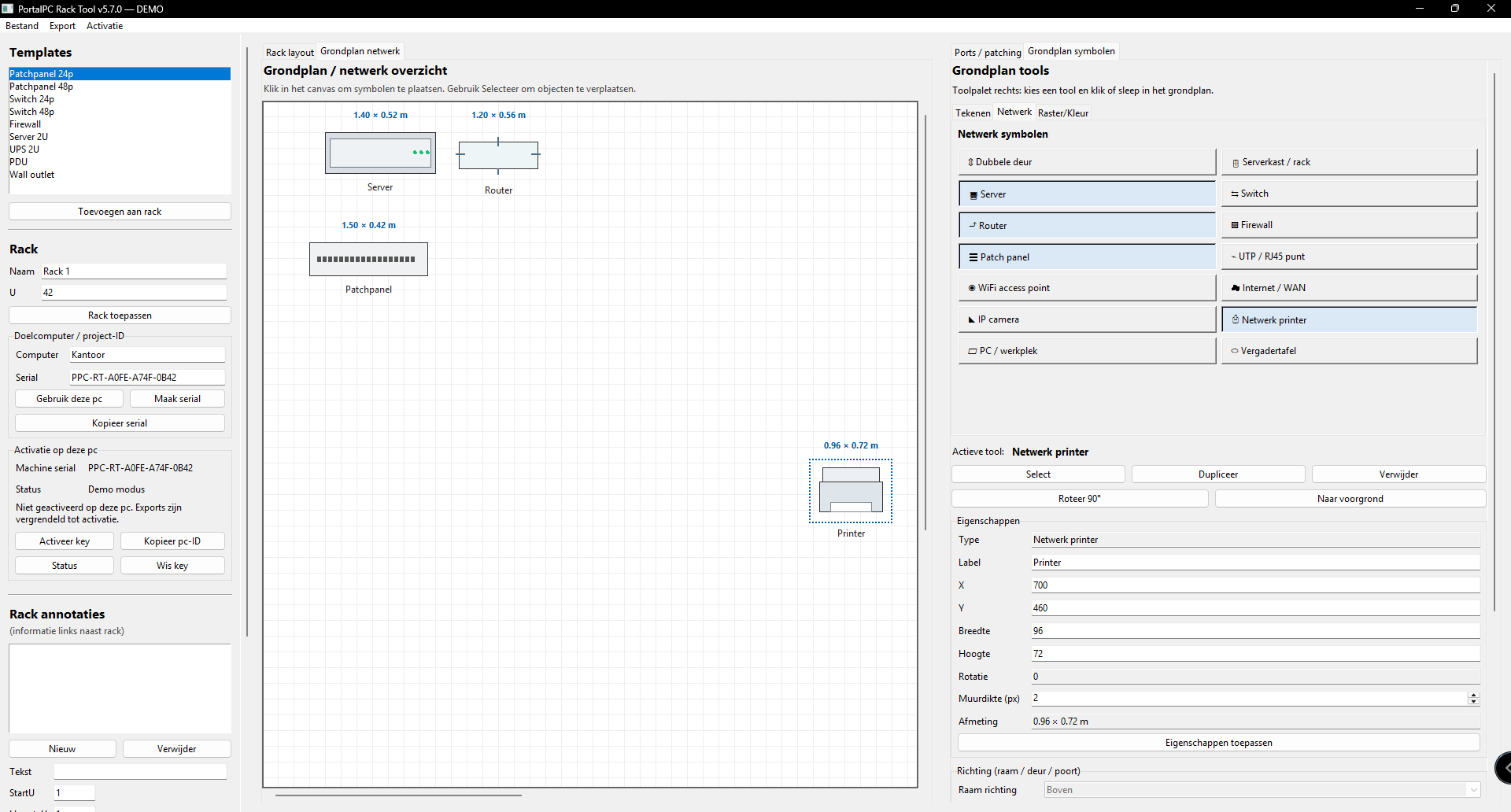Pick the IP camera symbol tool
Image resolution: width=1511 pixels, height=812 pixels.
(1087, 319)
